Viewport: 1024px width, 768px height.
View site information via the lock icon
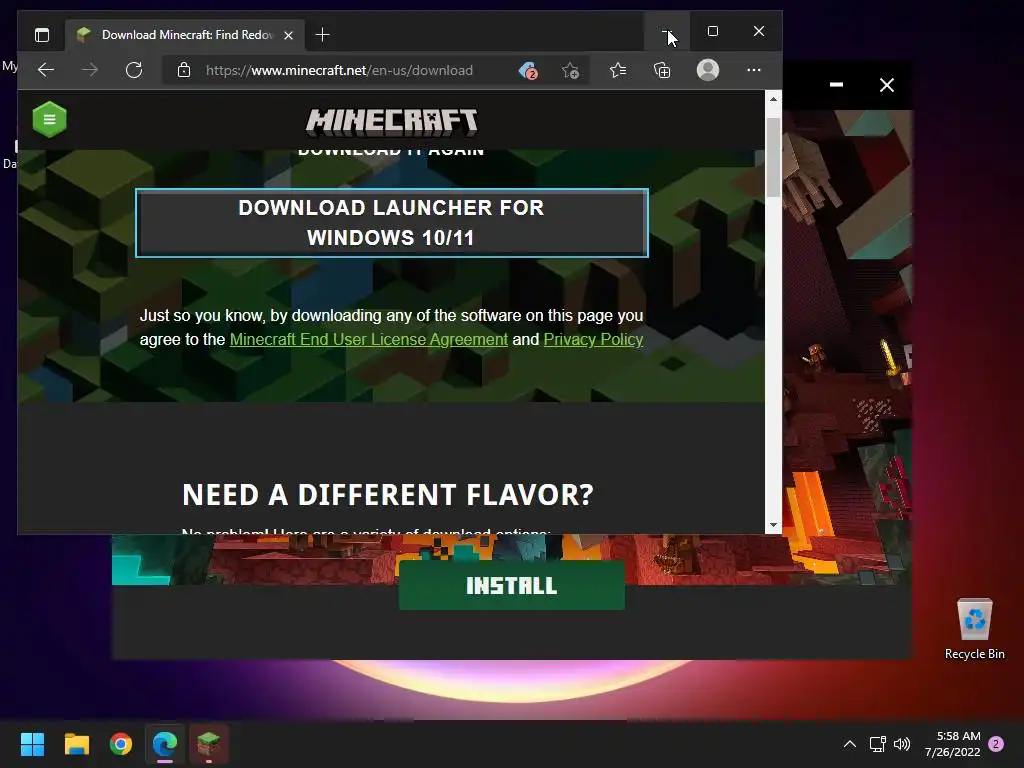[x=184, y=70]
